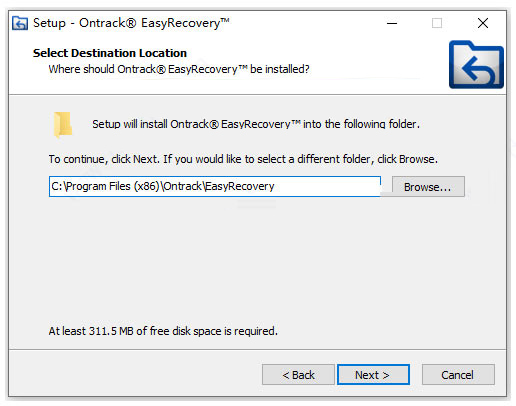Cancel the installation
This screenshot has width=516, height=406.
(x=458, y=375)
